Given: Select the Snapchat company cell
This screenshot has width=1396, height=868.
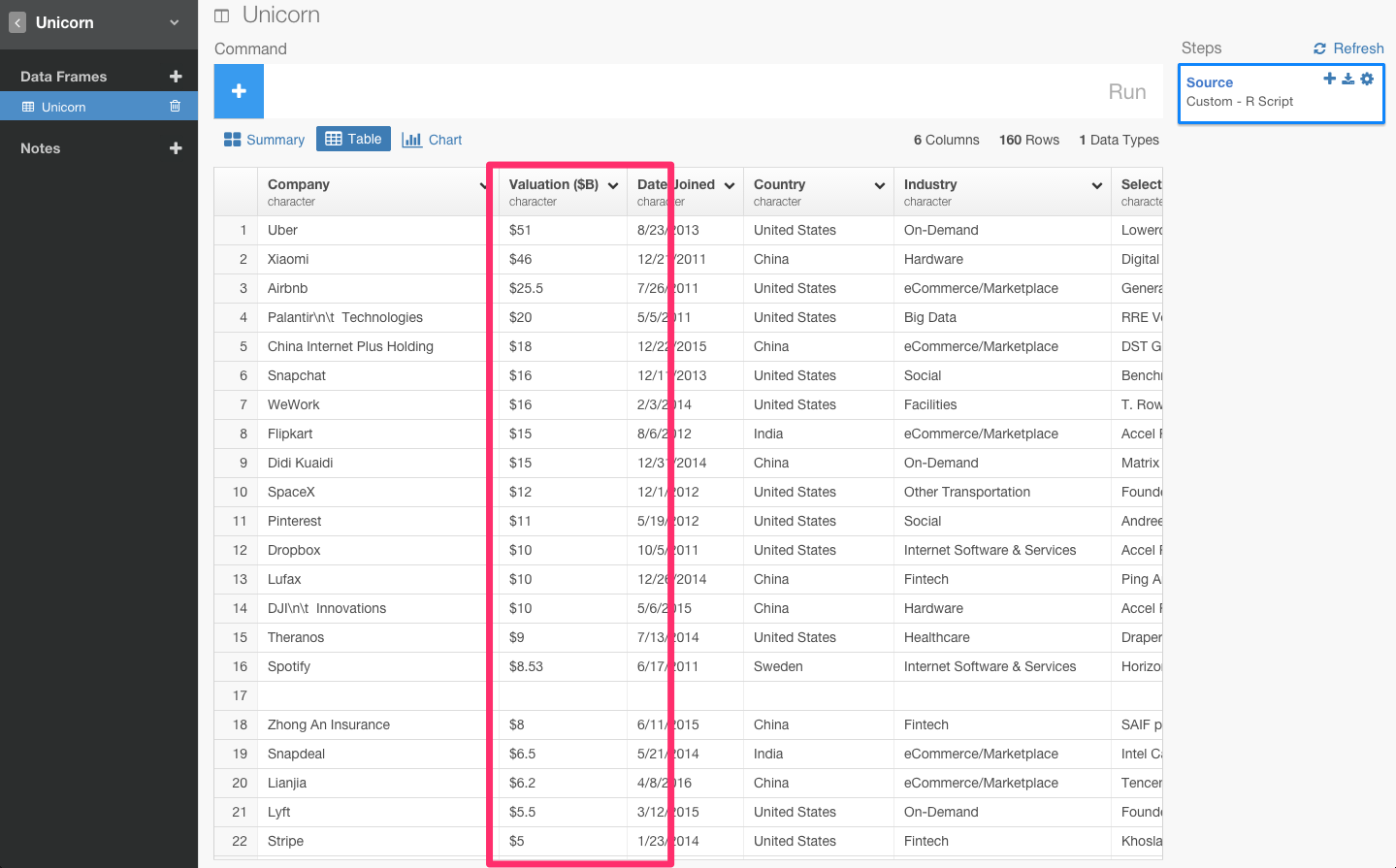Looking at the screenshot, I should pos(378,375).
